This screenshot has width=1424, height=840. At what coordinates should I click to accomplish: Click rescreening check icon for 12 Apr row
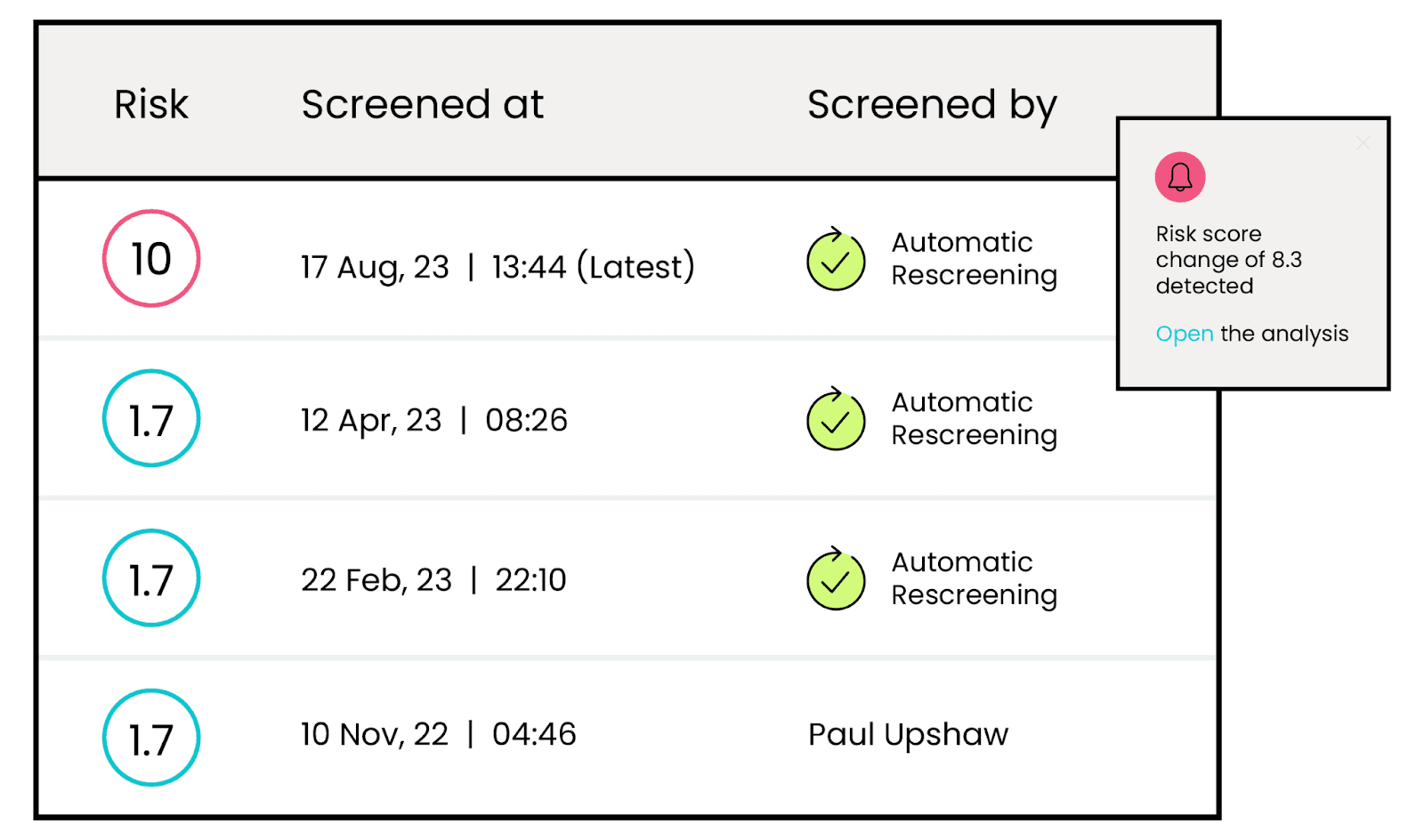(836, 421)
